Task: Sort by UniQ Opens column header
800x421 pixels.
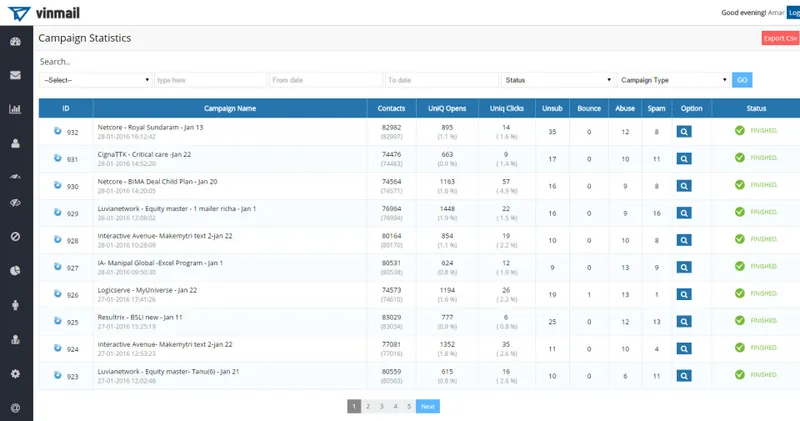Action: 447,108
